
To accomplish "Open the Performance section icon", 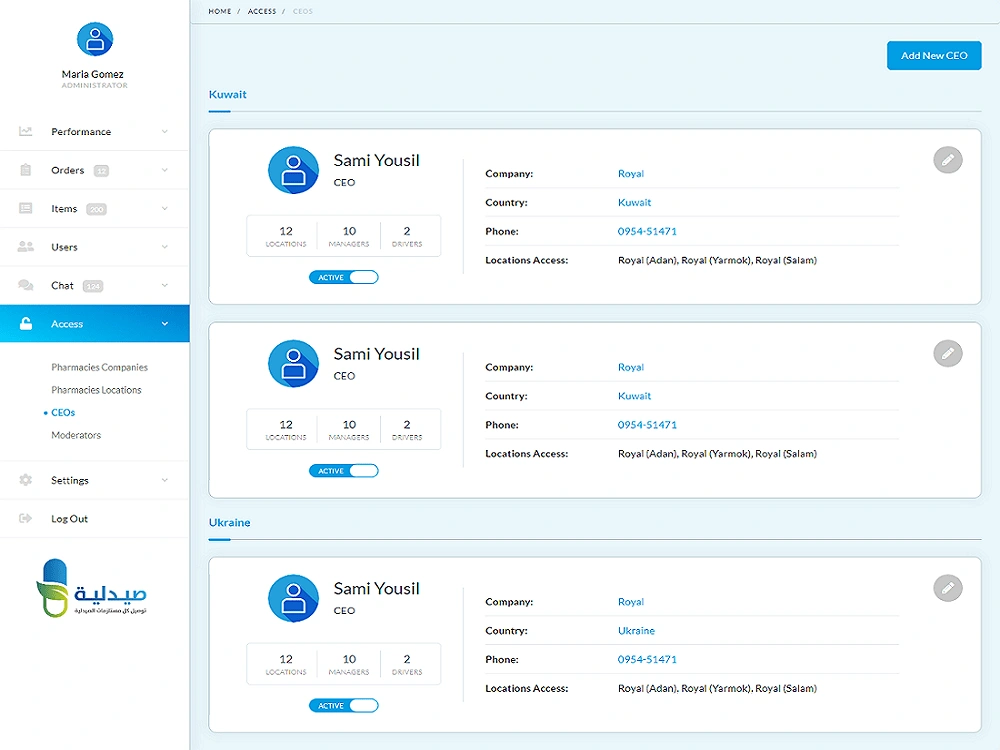I will [24, 131].
